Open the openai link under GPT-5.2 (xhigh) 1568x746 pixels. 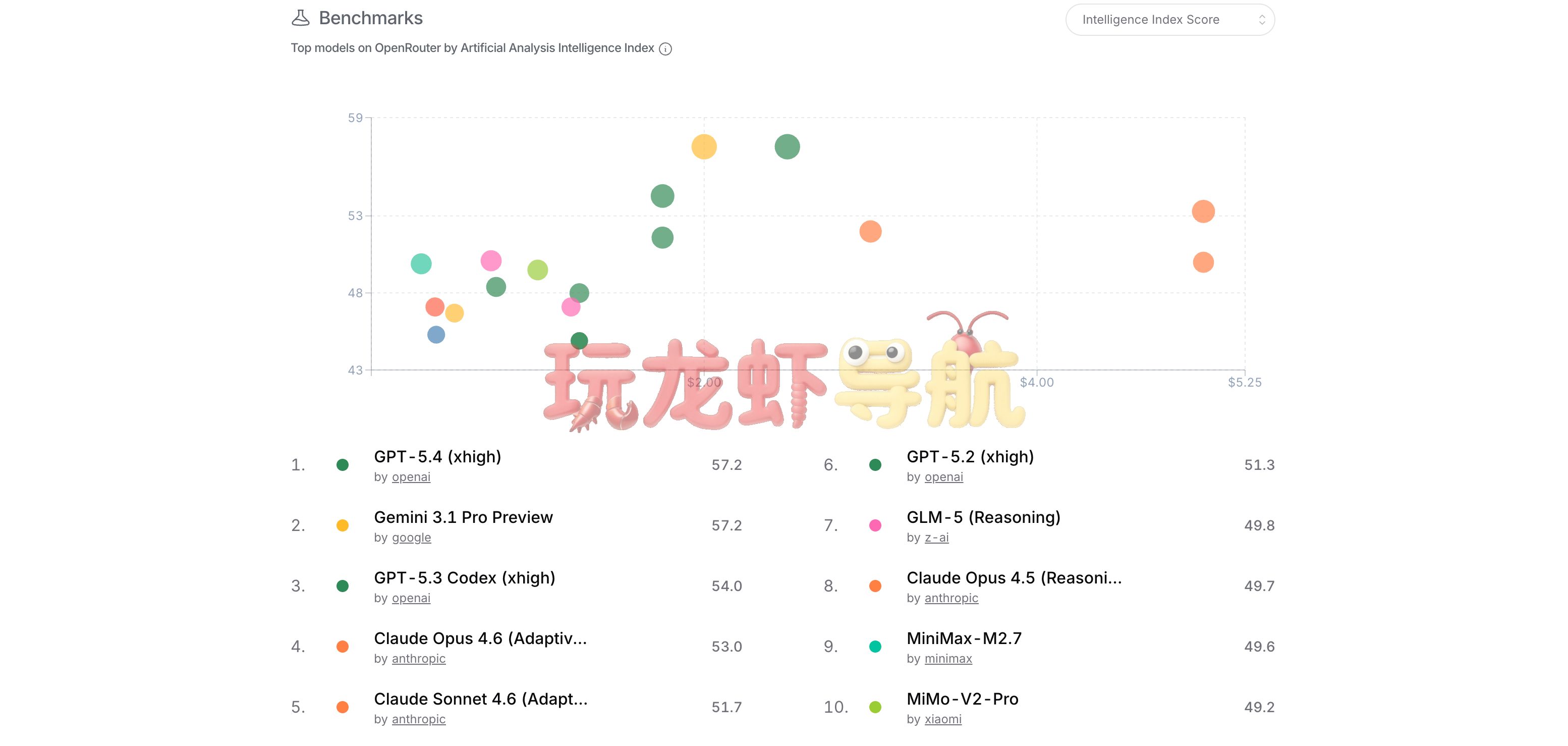tap(943, 477)
